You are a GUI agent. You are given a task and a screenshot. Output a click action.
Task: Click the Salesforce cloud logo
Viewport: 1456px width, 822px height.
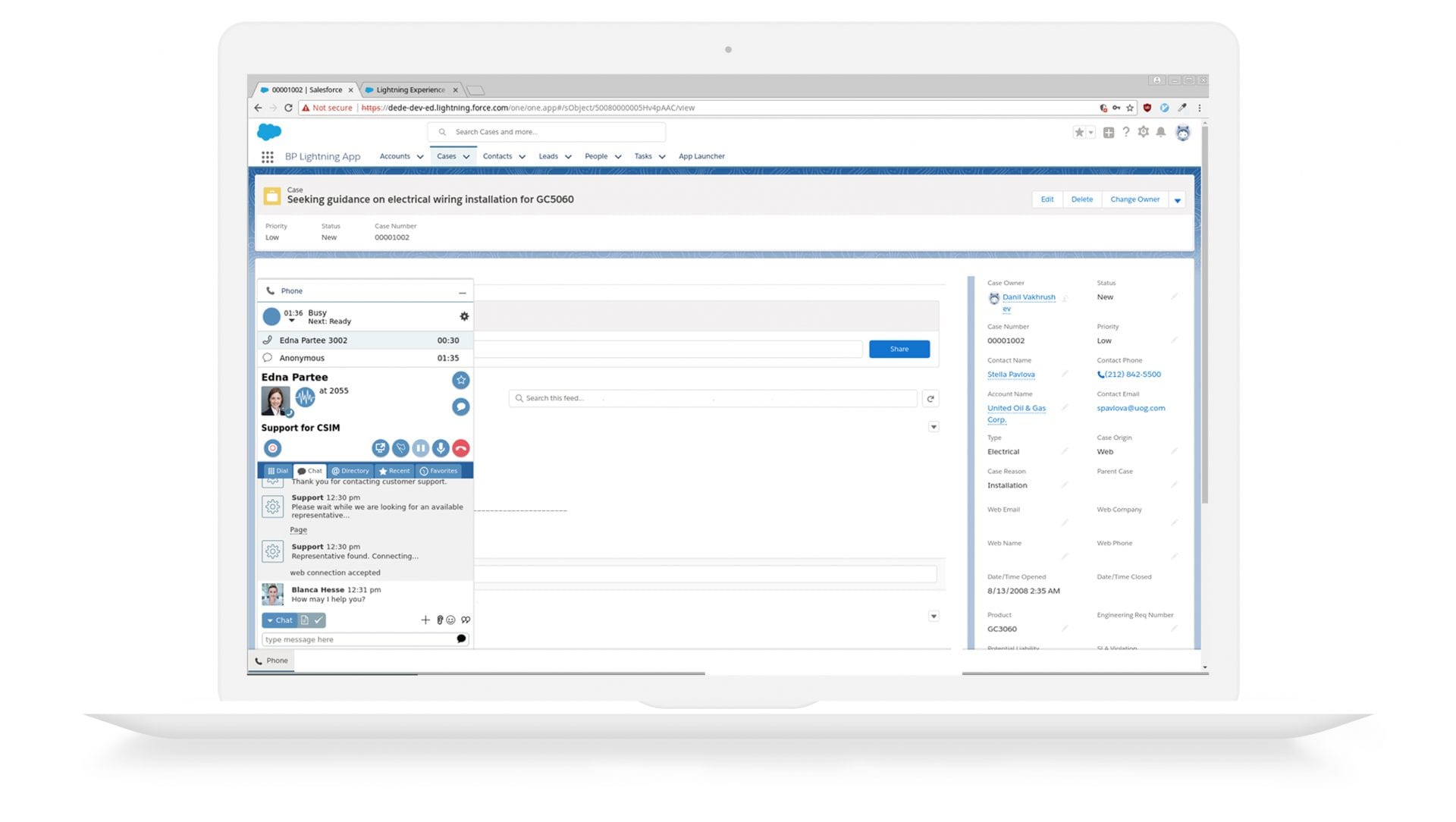click(269, 132)
